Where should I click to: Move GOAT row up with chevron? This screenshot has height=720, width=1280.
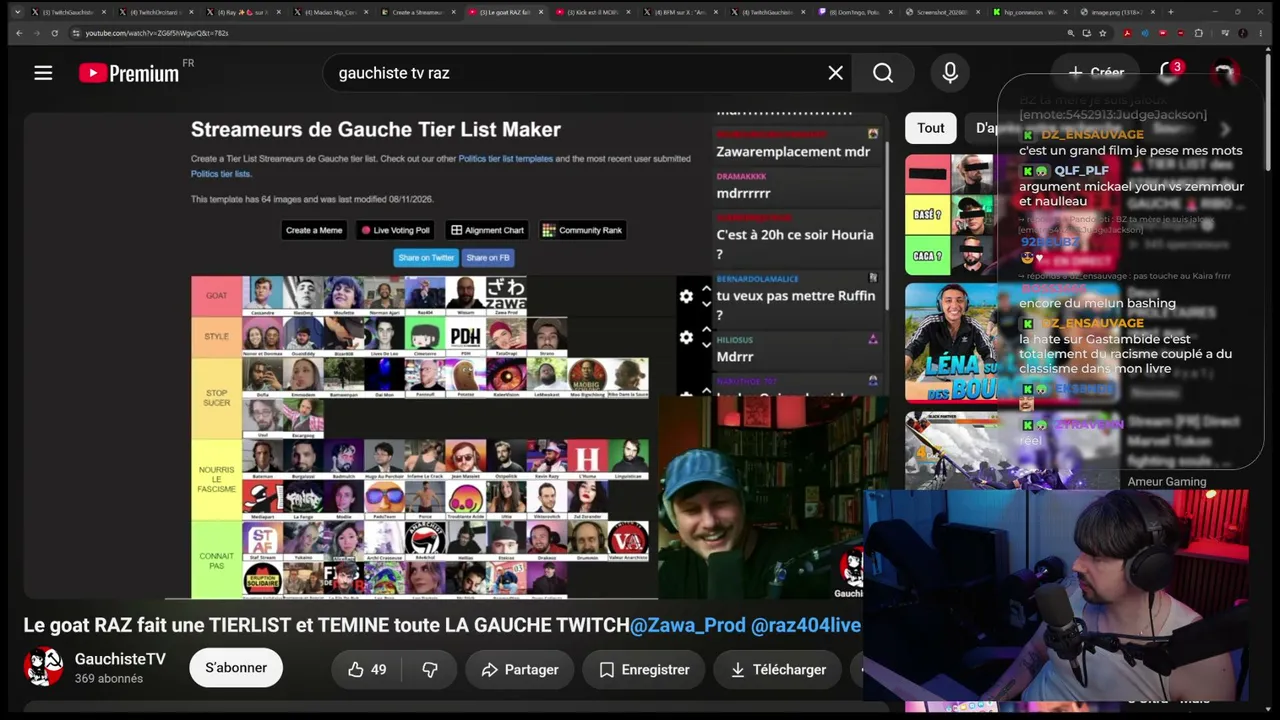pos(706,289)
